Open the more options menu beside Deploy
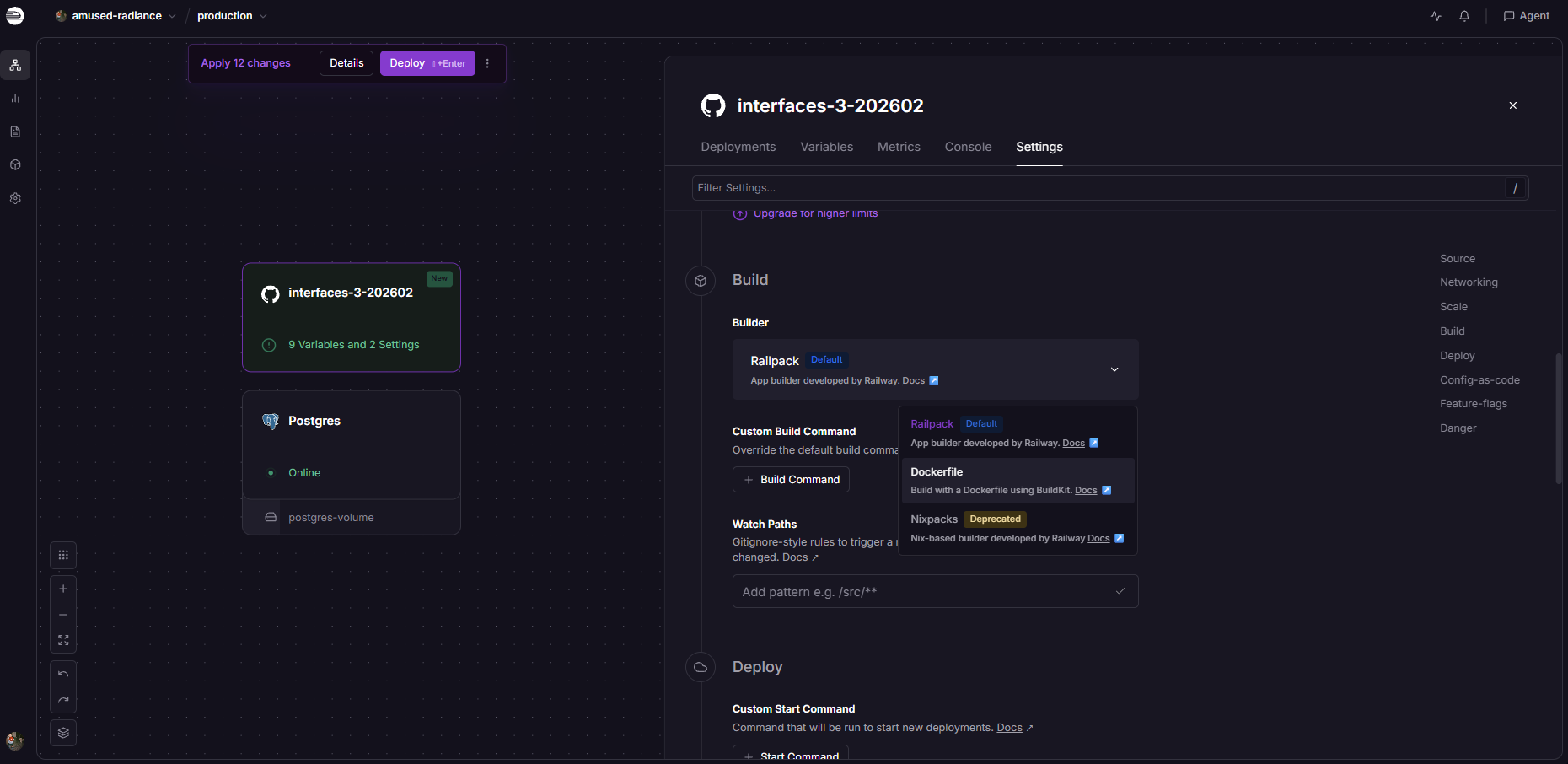This screenshot has height=764, width=1568. [x=487, y=63]
